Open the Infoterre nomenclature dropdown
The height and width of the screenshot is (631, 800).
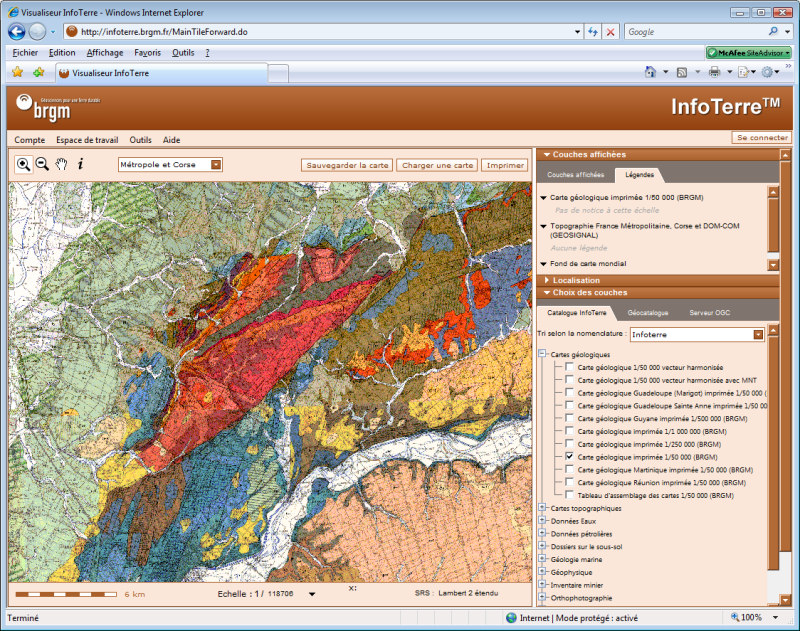click(x=697, y=335)
